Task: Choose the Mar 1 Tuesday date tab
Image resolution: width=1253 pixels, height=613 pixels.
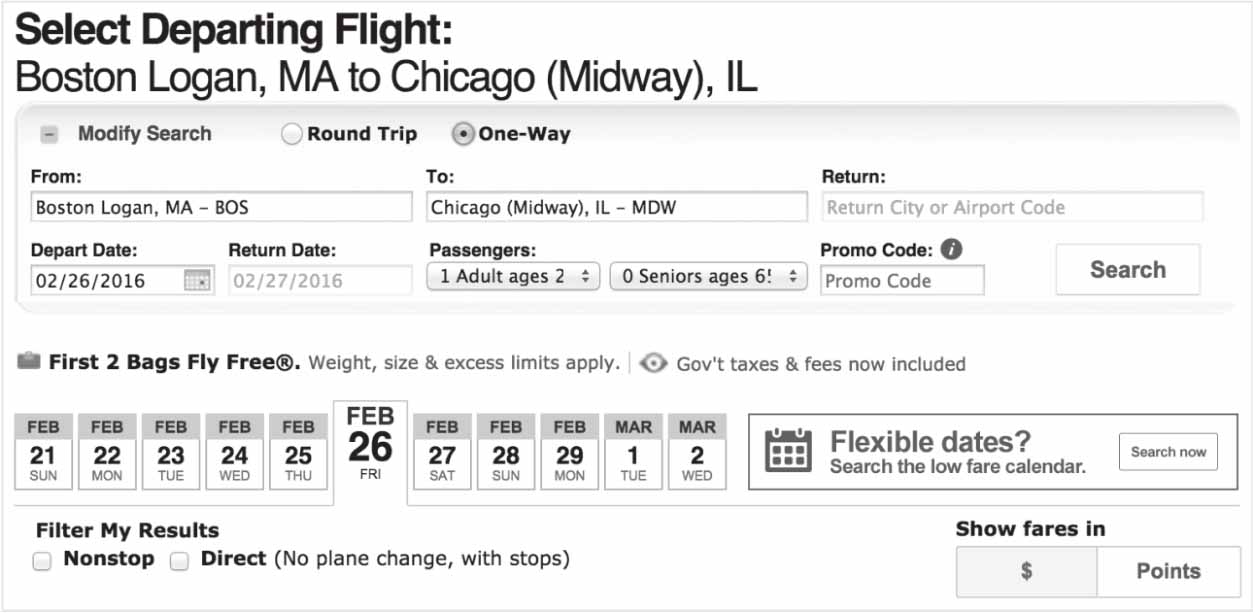Action: (x=633, y=451)
